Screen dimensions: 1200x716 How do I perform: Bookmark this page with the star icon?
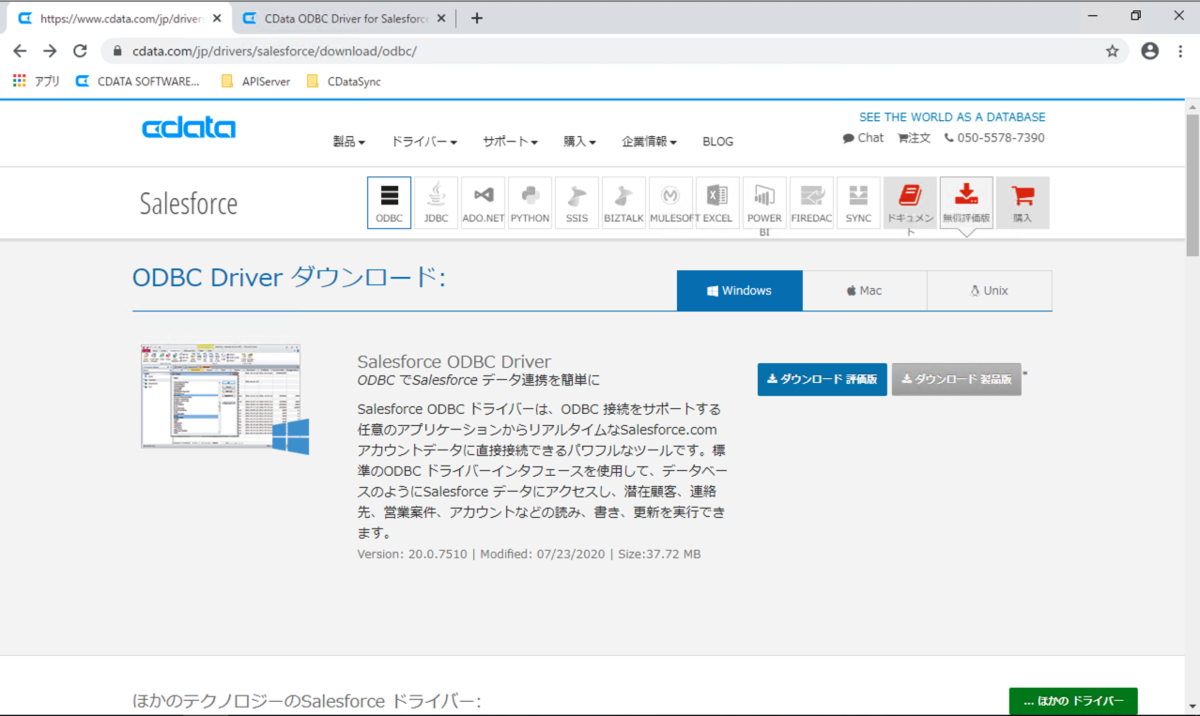coord(1112,51)
